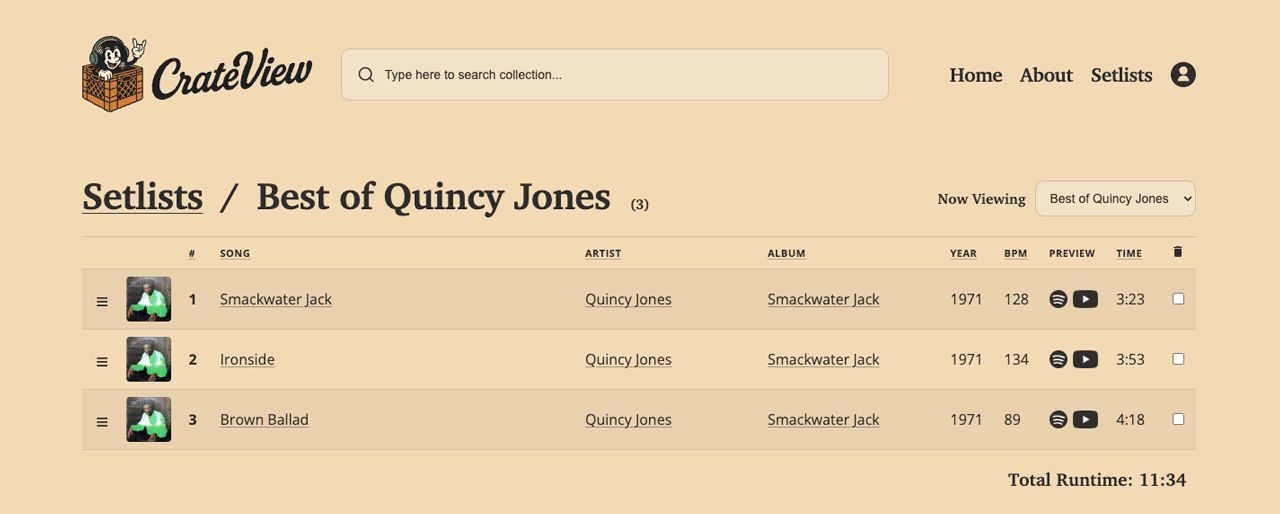Viewport: 1280px width, 514px height.
Task: Open Spotify preview for Ironside
Action: point(1058,359)
